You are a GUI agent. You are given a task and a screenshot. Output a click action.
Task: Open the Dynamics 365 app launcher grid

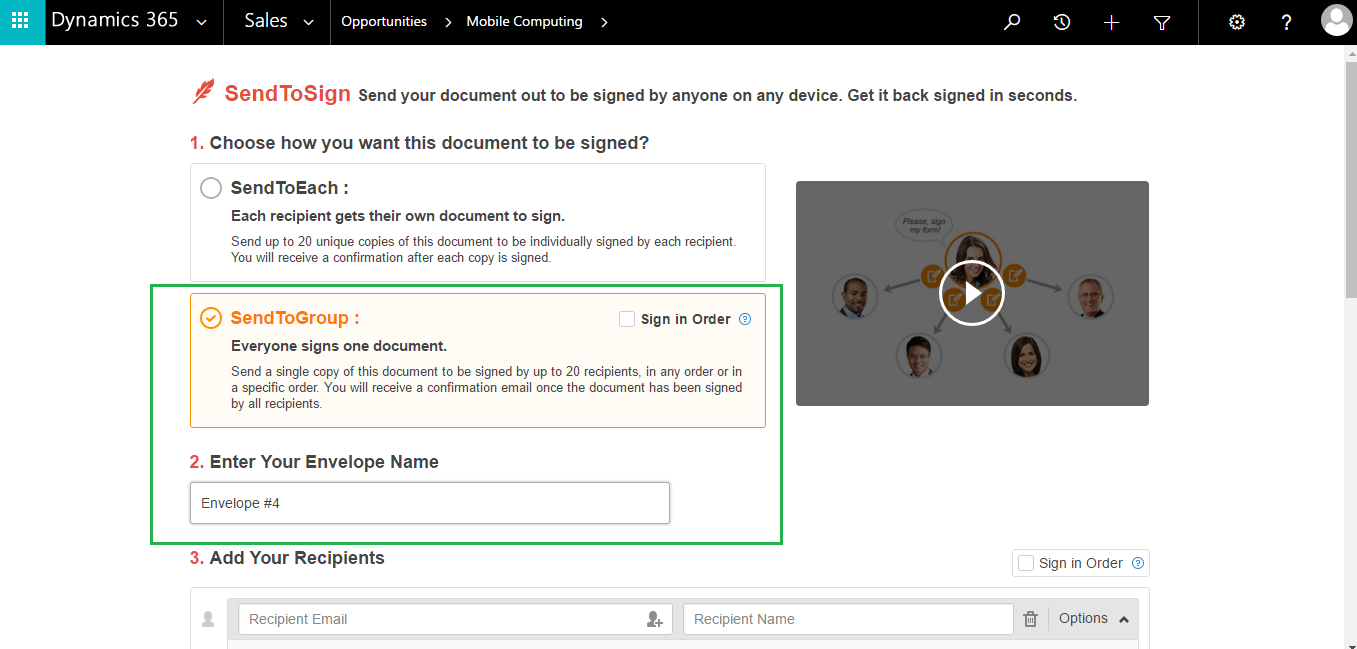point(20,21)
